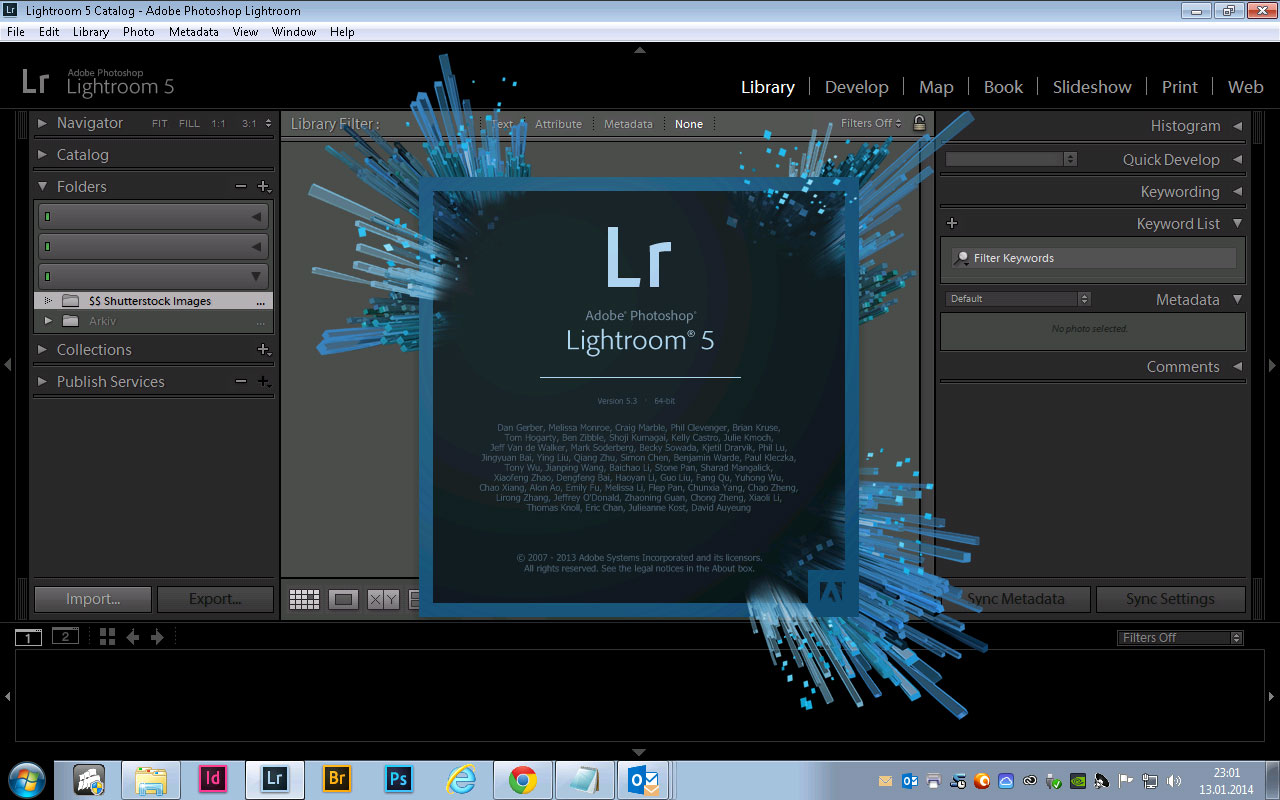Click the Windows Start button
Viewport: 1280px width, 800px height.
pyautogui.click(x=26, y=780)
